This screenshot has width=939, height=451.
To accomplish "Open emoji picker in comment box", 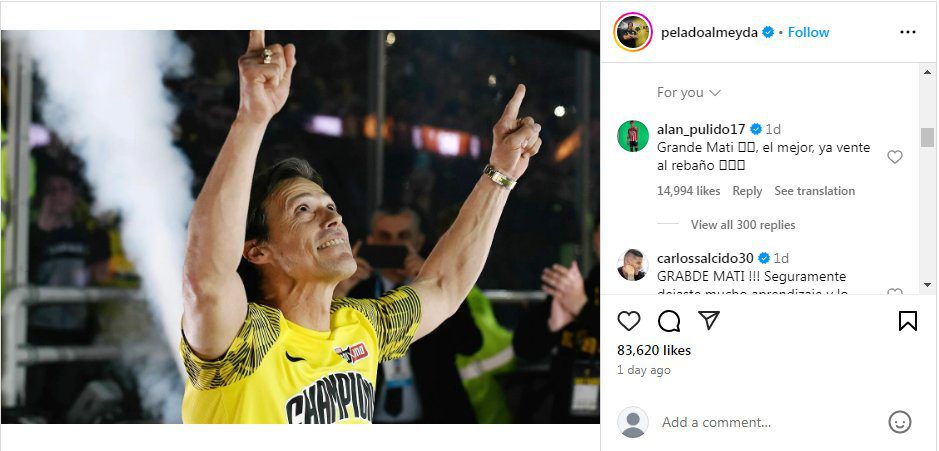I will (900, 422).
